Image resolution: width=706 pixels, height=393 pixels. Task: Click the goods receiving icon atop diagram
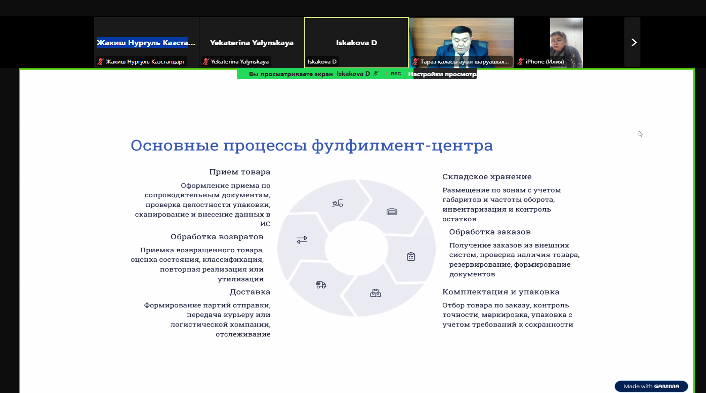[338, 203]
